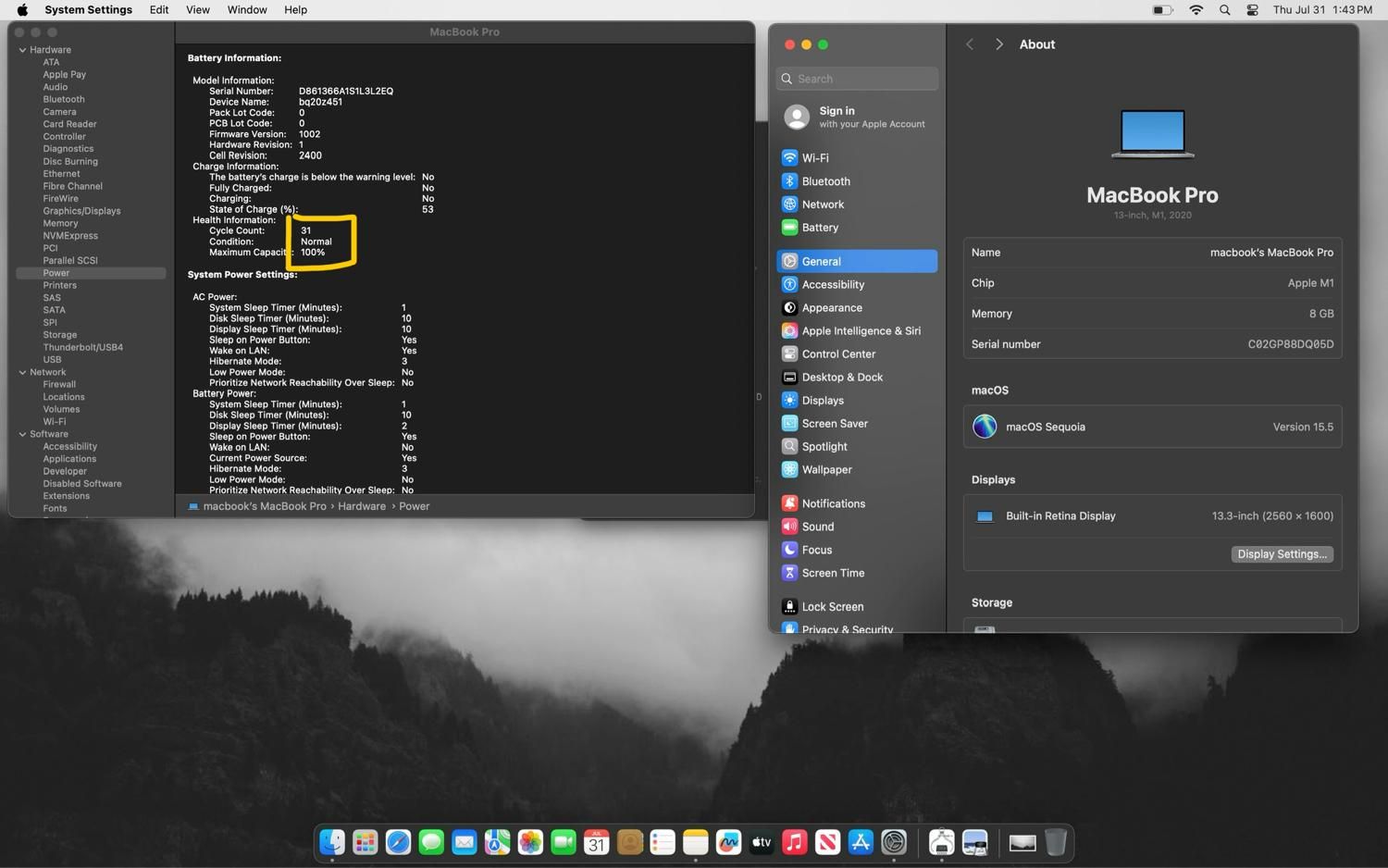Viewport: 1388px width, 868px height.
Task: Click Hardware in System Information path bar
Action: [362, 506]
